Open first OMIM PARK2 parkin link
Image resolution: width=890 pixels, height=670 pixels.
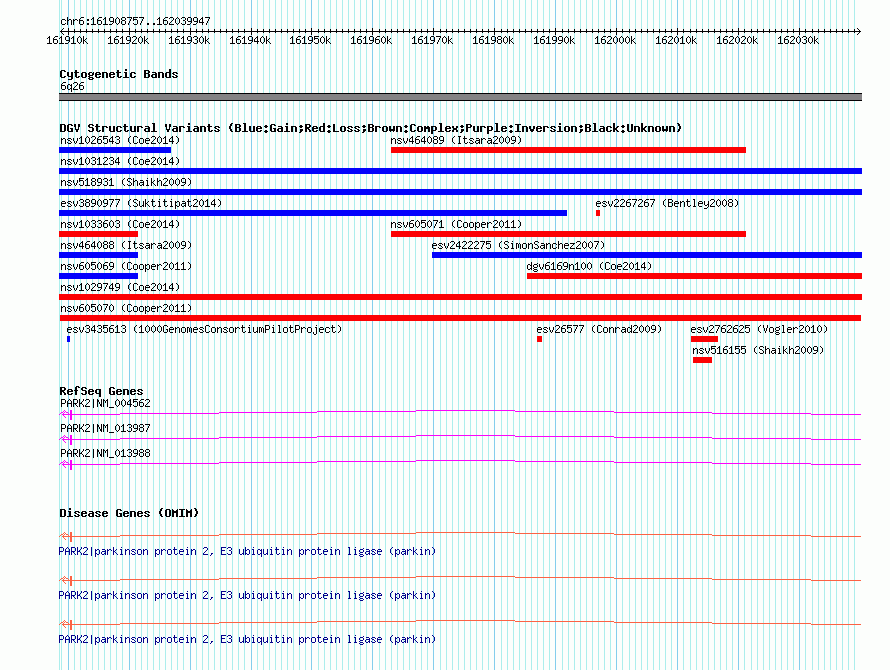pyautogui.click(x=247, y=551)
